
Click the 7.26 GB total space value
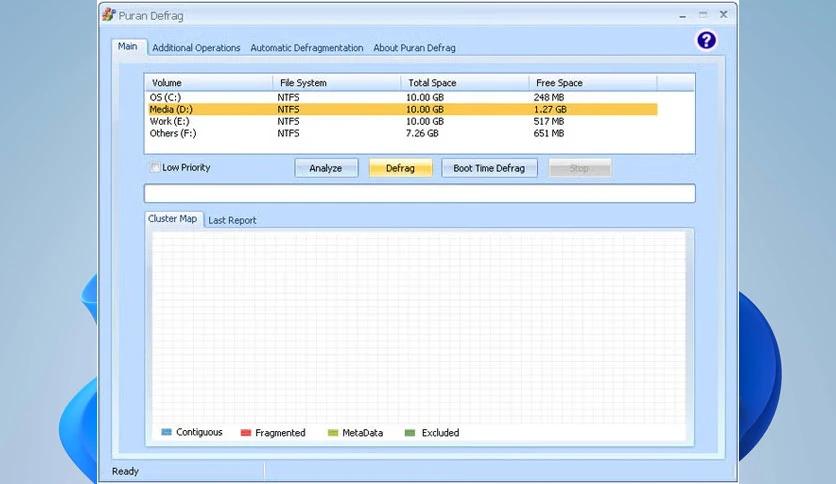422,133
